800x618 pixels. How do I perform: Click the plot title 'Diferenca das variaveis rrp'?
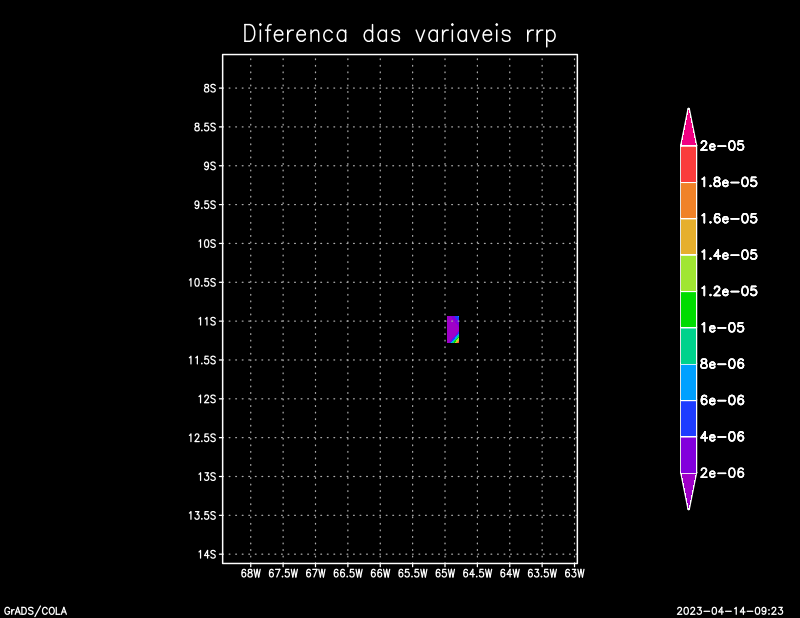point(399,34)
